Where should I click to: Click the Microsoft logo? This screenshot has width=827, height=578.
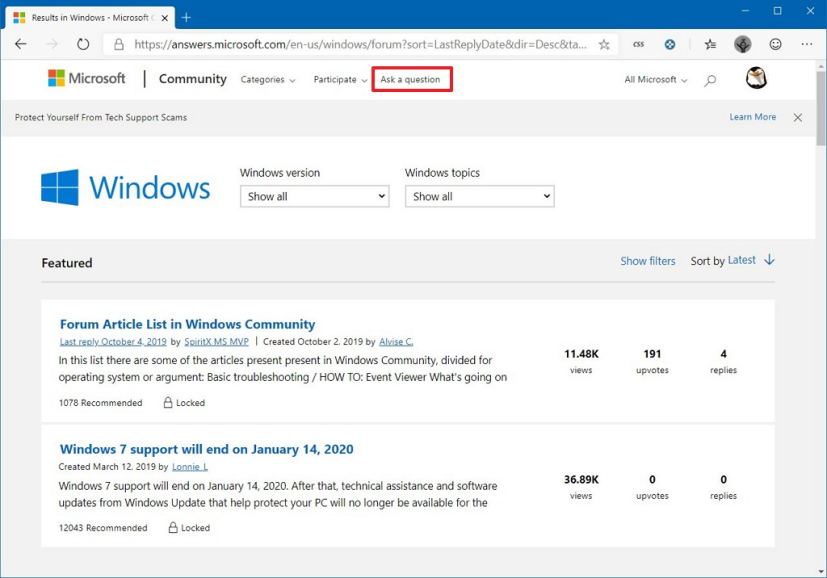pyautogui.click(x=86, y=78)
